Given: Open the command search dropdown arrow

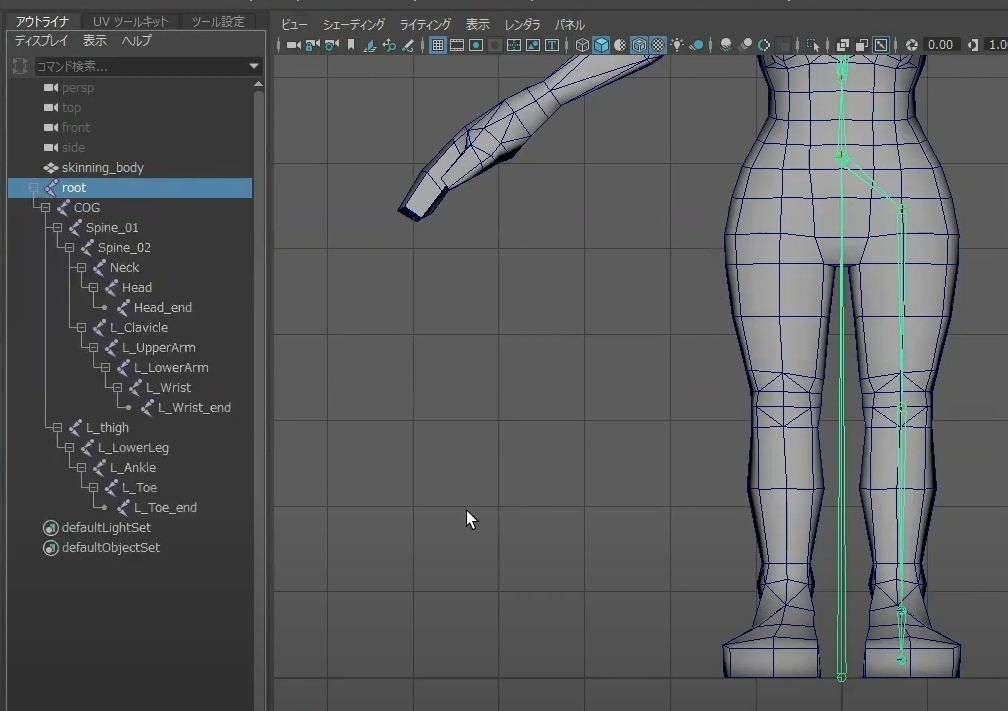Looking at the screenshot, I should pos(254,66).
